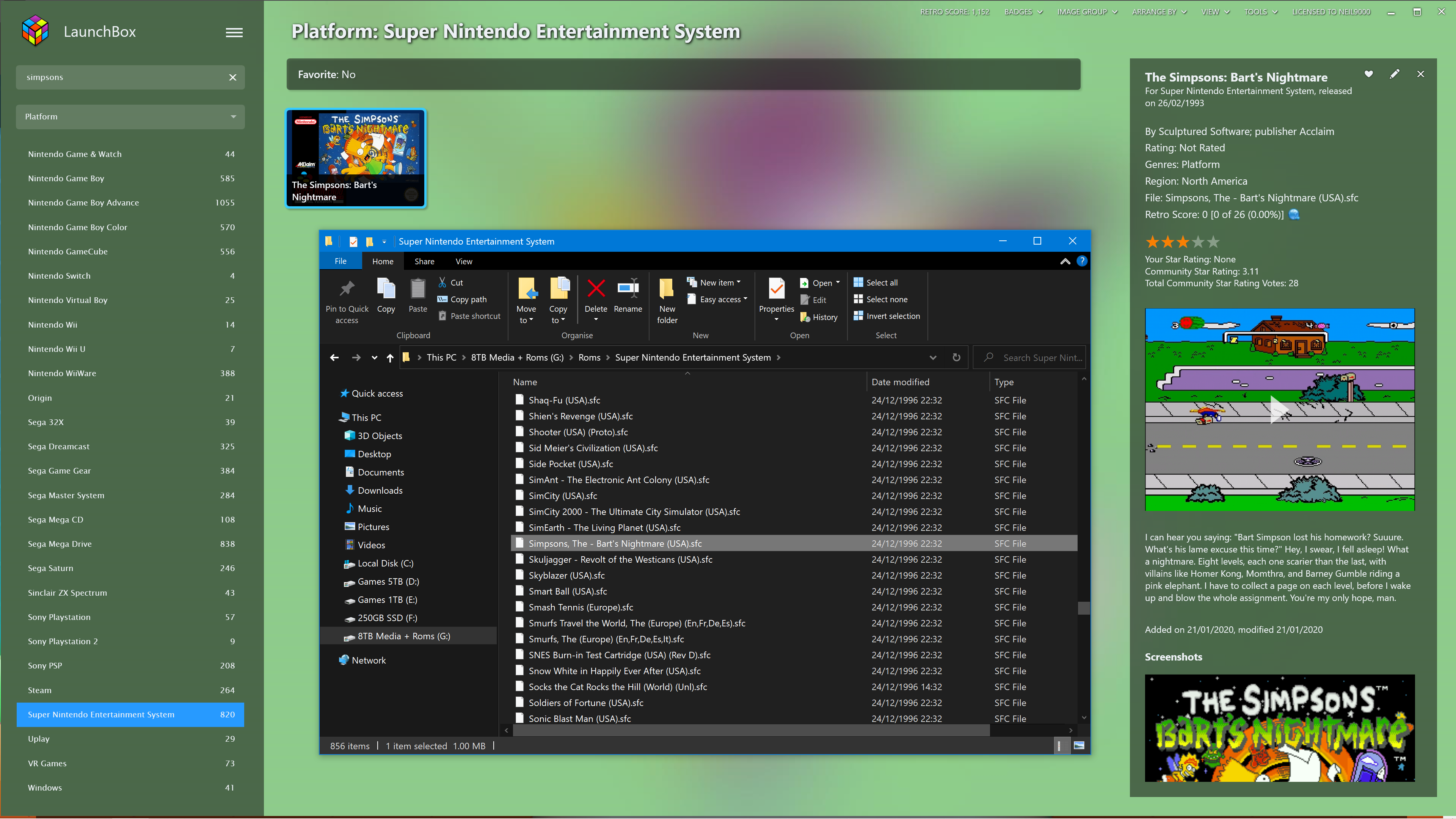Click the Search Super Nintendo field
Viewport: 1456px width, 819px height.
click(x=1030, y=358)
